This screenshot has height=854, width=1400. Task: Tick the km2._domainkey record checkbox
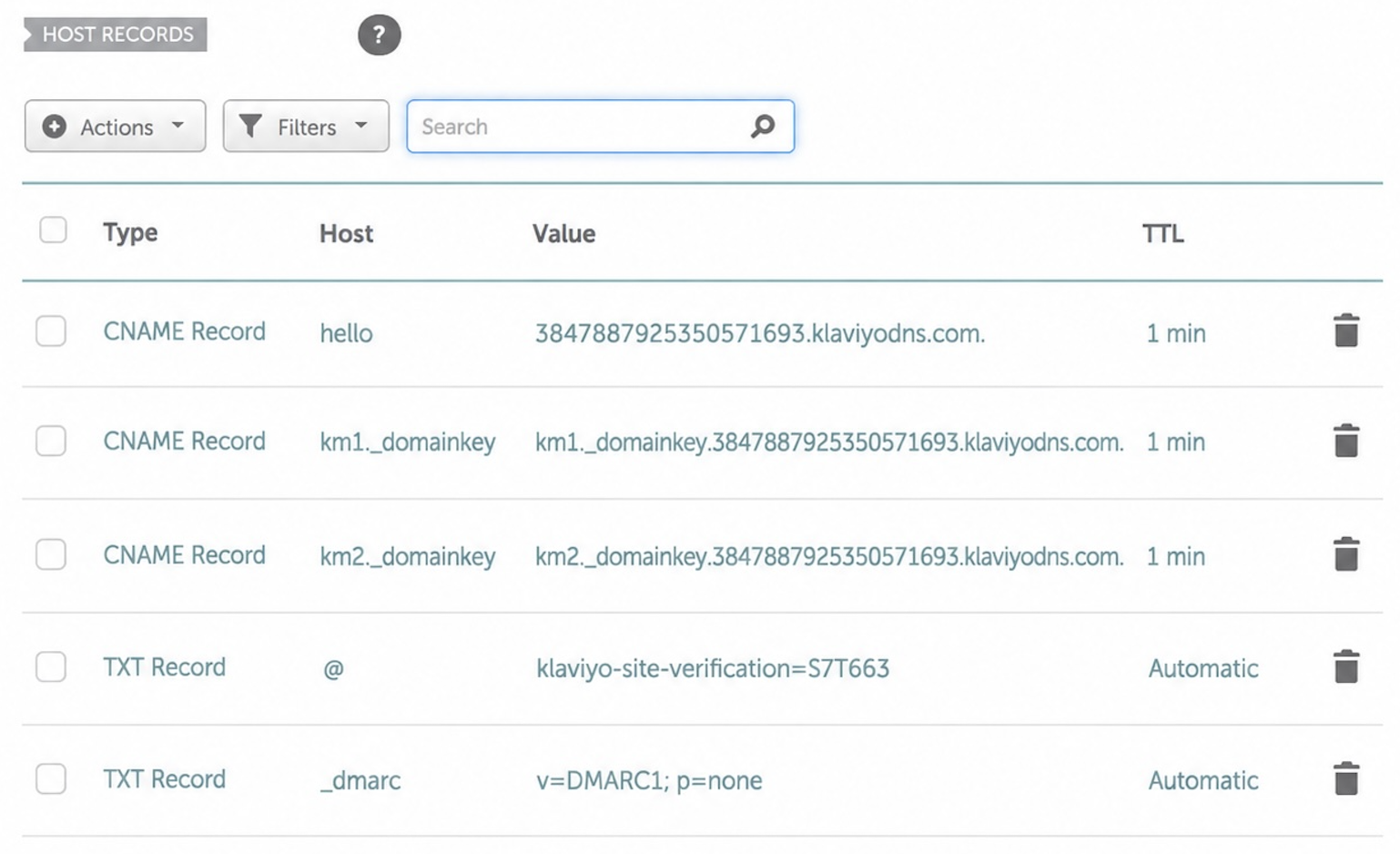[x=51, y=554]
